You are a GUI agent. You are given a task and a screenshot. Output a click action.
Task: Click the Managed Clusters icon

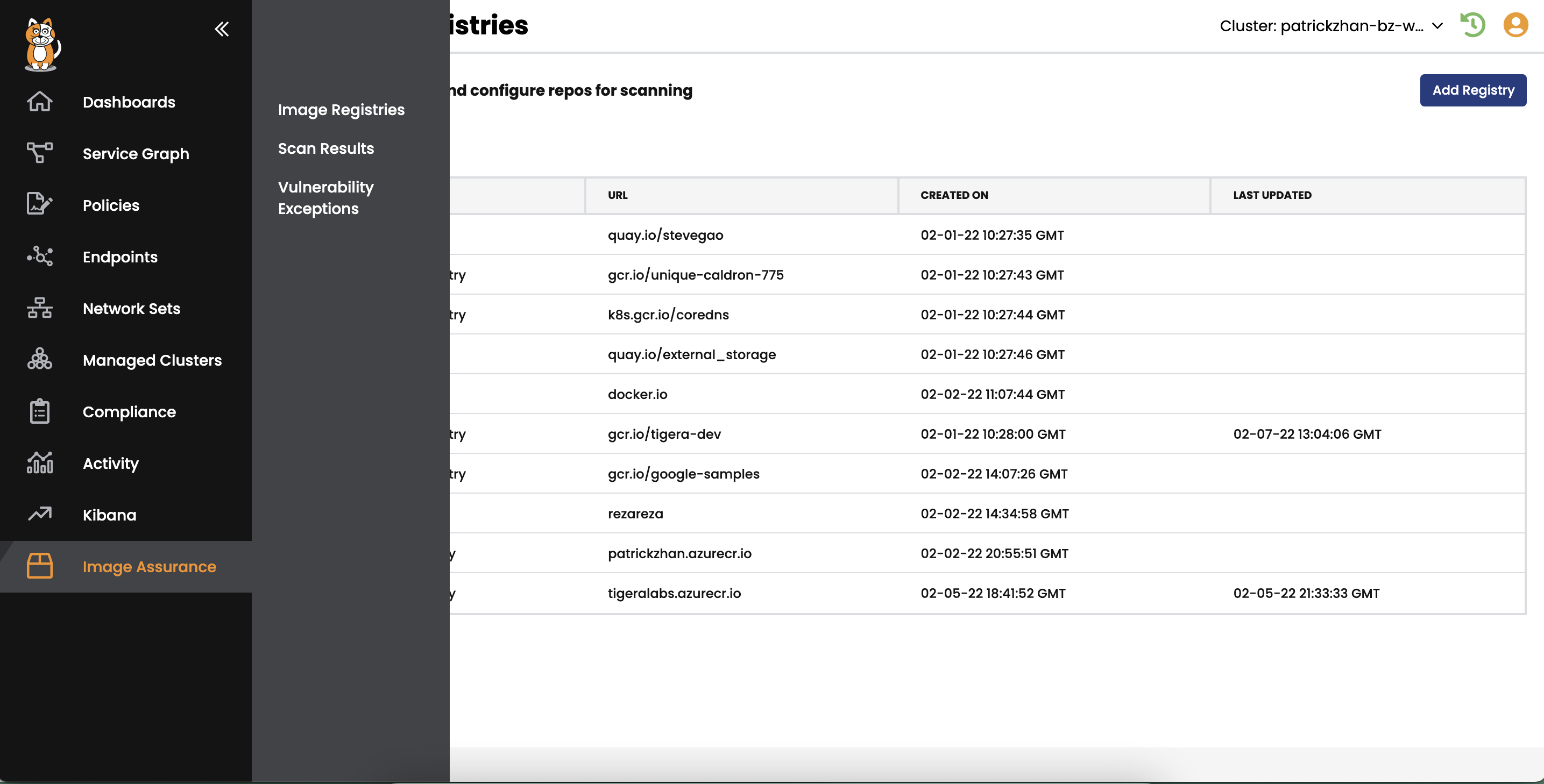click(x=40, y=359)
